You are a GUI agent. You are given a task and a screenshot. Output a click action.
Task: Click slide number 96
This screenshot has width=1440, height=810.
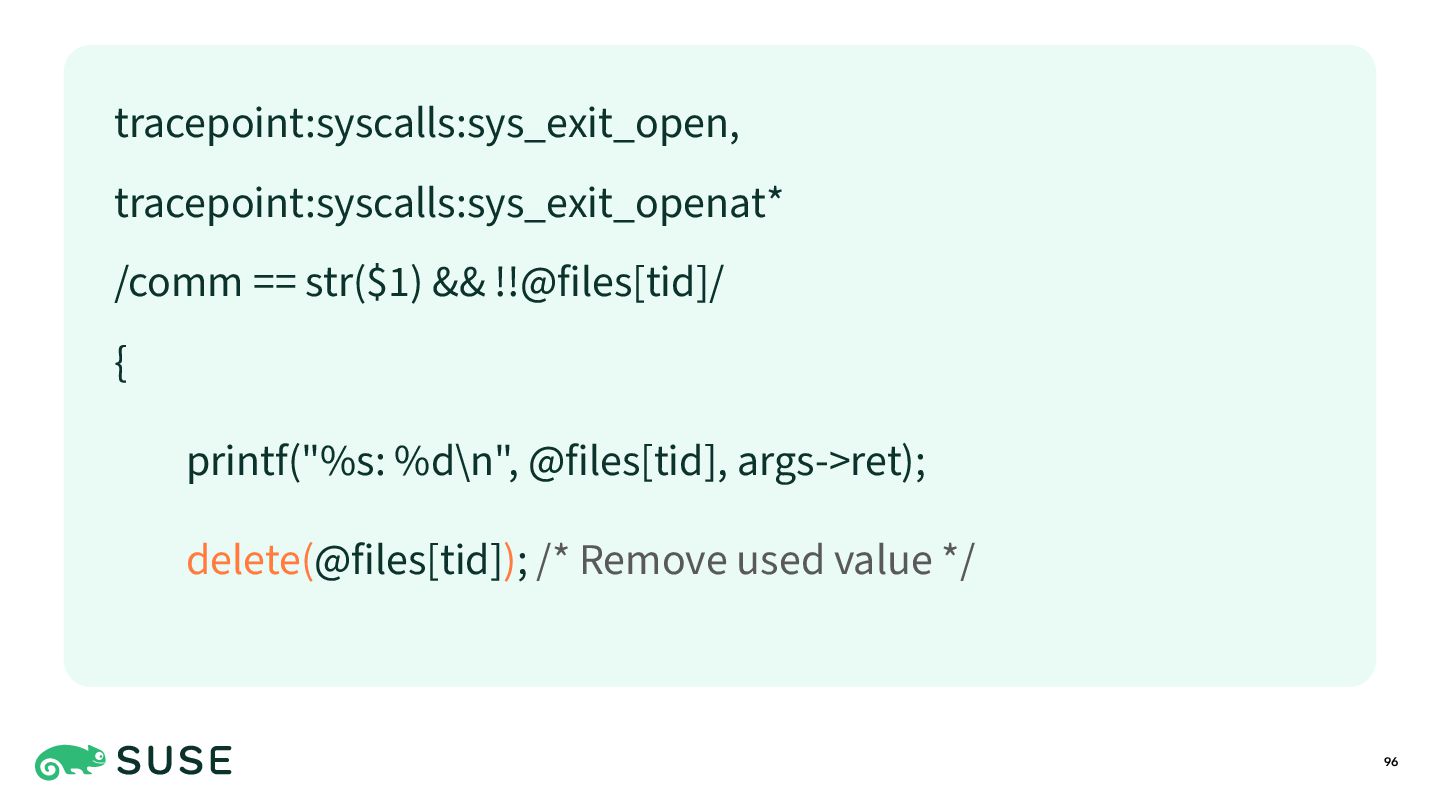(x=1391, y=762)
